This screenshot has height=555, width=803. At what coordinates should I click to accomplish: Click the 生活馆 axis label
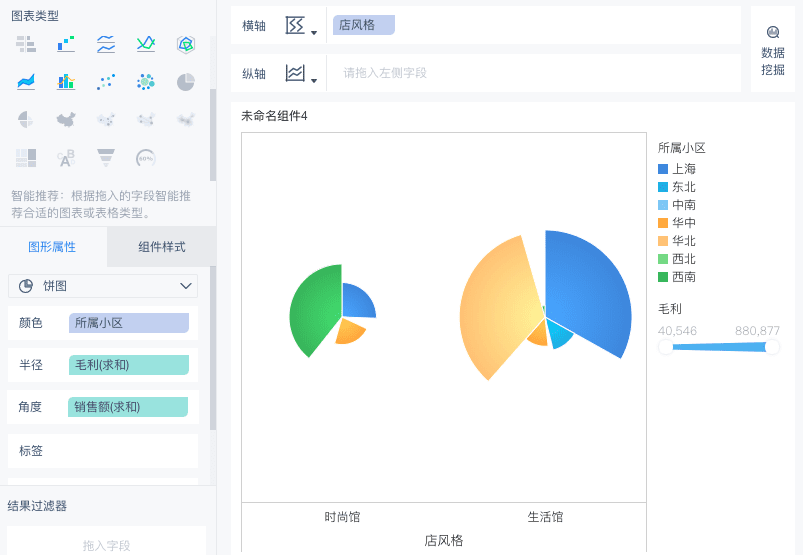click(545, 517)
